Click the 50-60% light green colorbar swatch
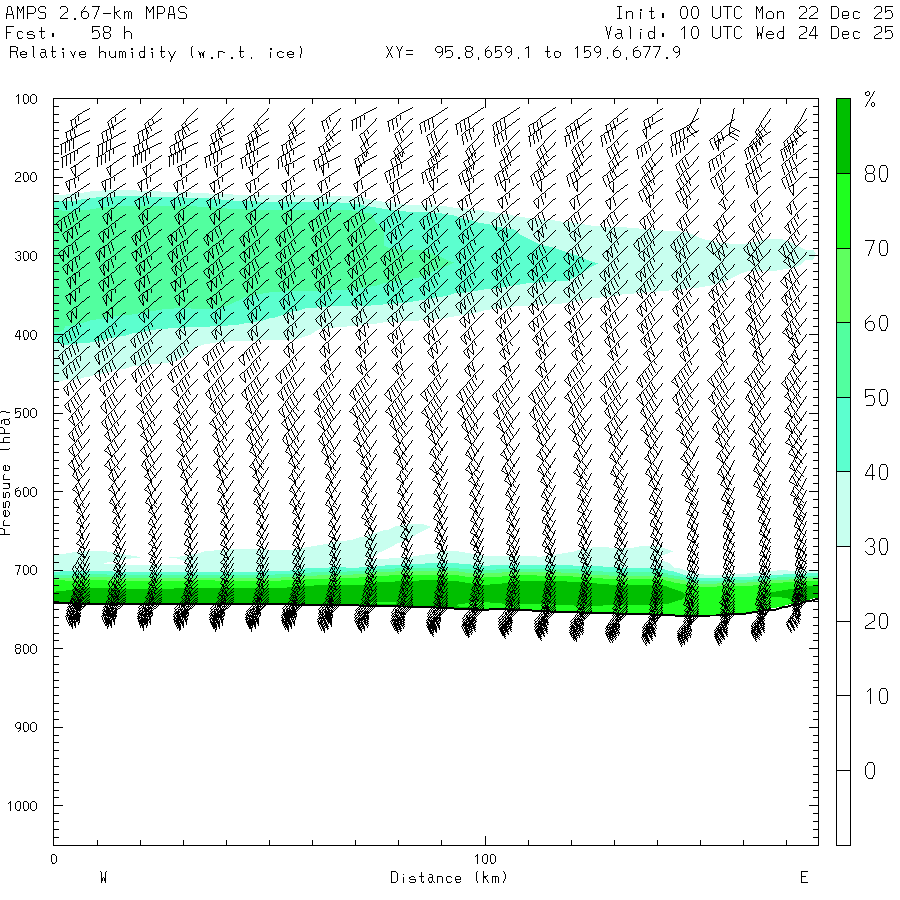900x900 pixels. [843, 360]
